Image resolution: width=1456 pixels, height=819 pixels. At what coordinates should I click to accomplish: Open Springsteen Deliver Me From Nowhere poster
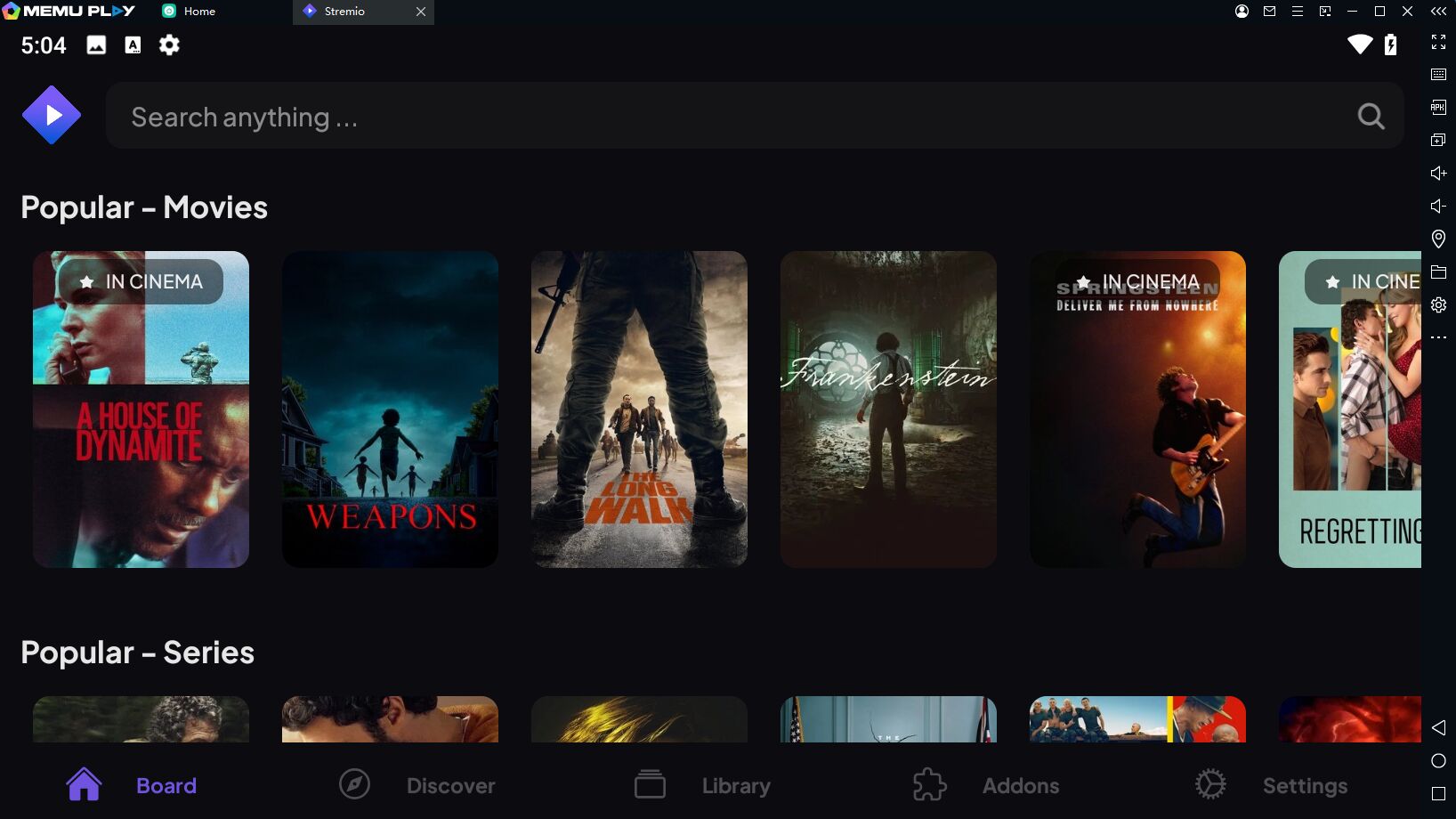[1137, 409]
